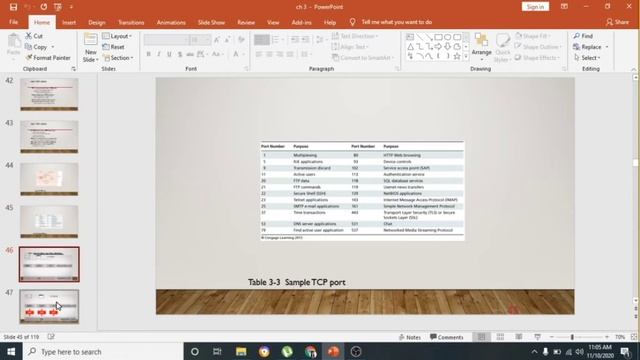The height and width of the screenshot is (360, 640).
Task: Switch to the Design tab
Action: (97, 22)
